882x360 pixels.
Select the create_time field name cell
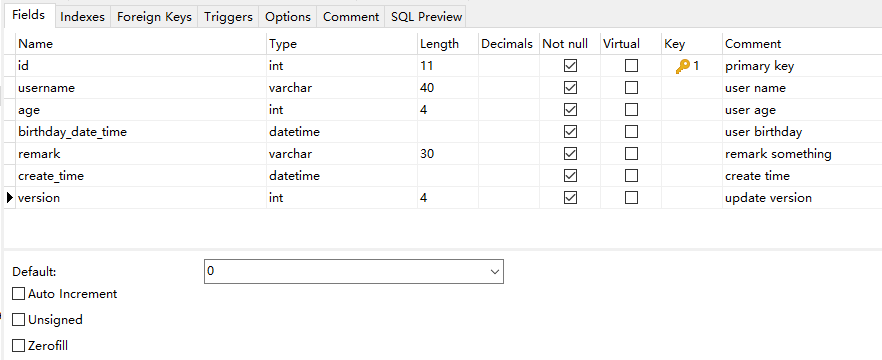pyautogui.click(x=141, y=176)
